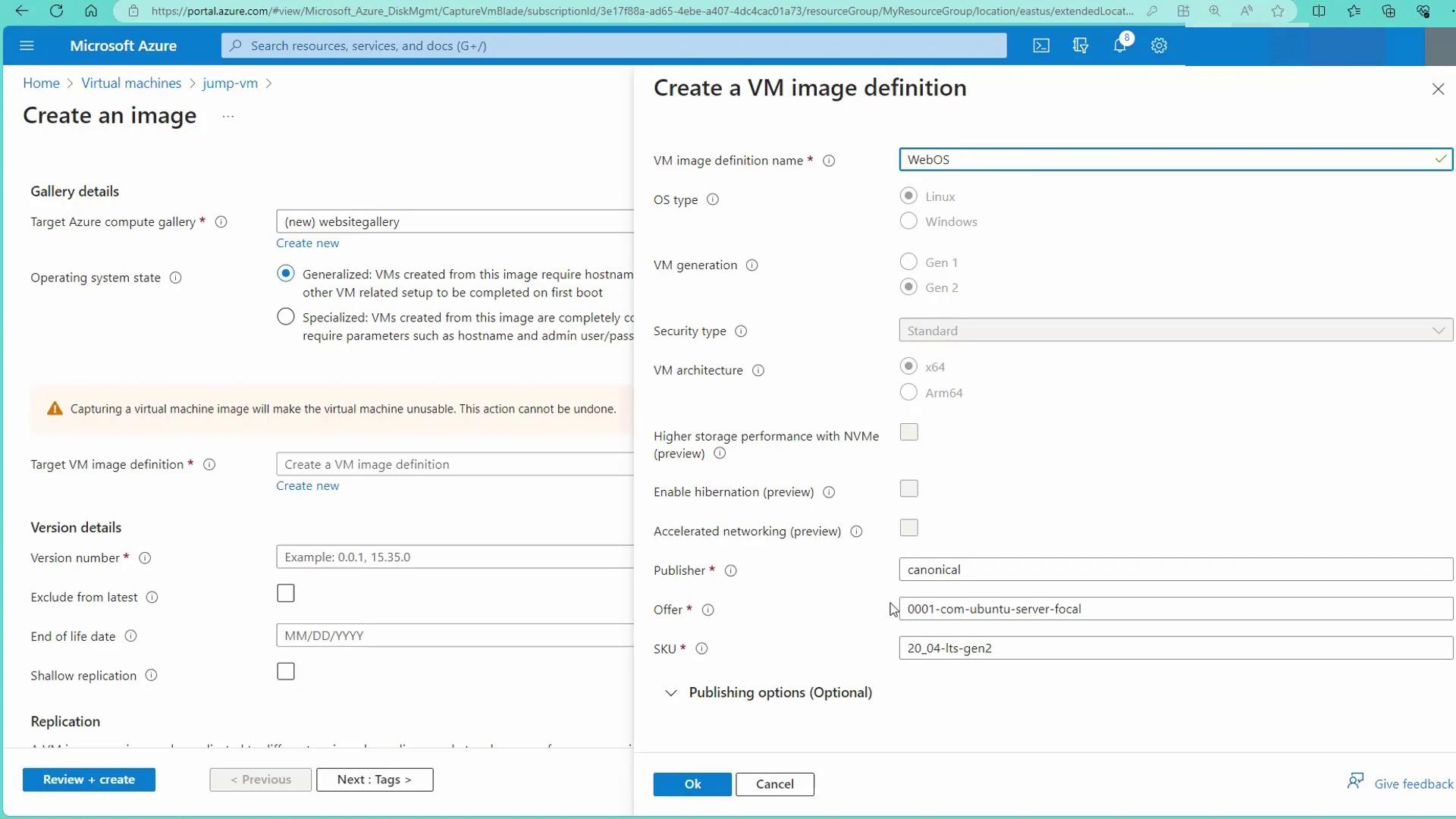Viewport: 1456px width, 819px height.
Task: Select x64 architecture radio
Action: tap(908, 366)
